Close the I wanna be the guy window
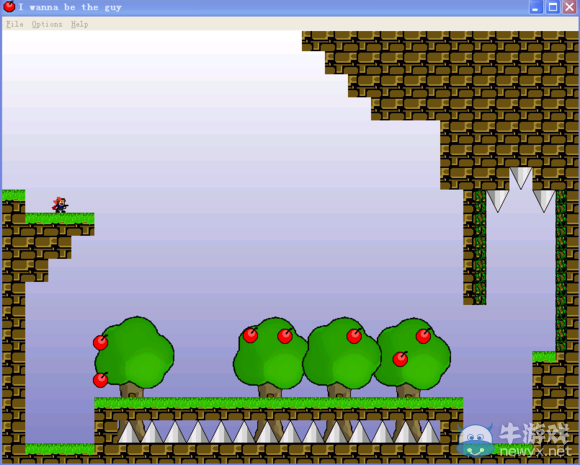Image resolution: width=580 pixels, height=465 pixels. [x=570, y=7]
